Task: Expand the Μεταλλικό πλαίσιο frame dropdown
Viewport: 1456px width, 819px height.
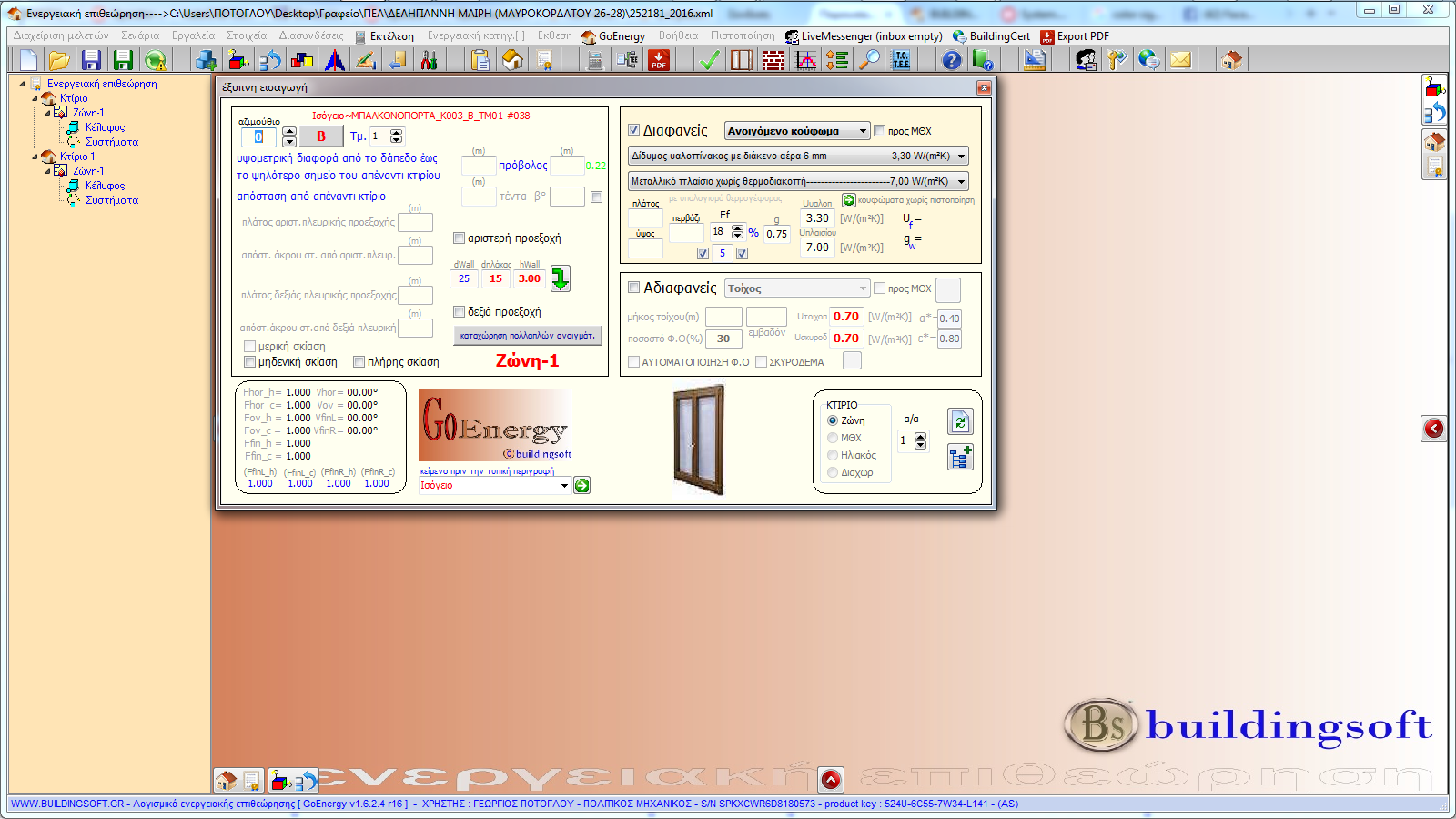Action: pos(960,182)
